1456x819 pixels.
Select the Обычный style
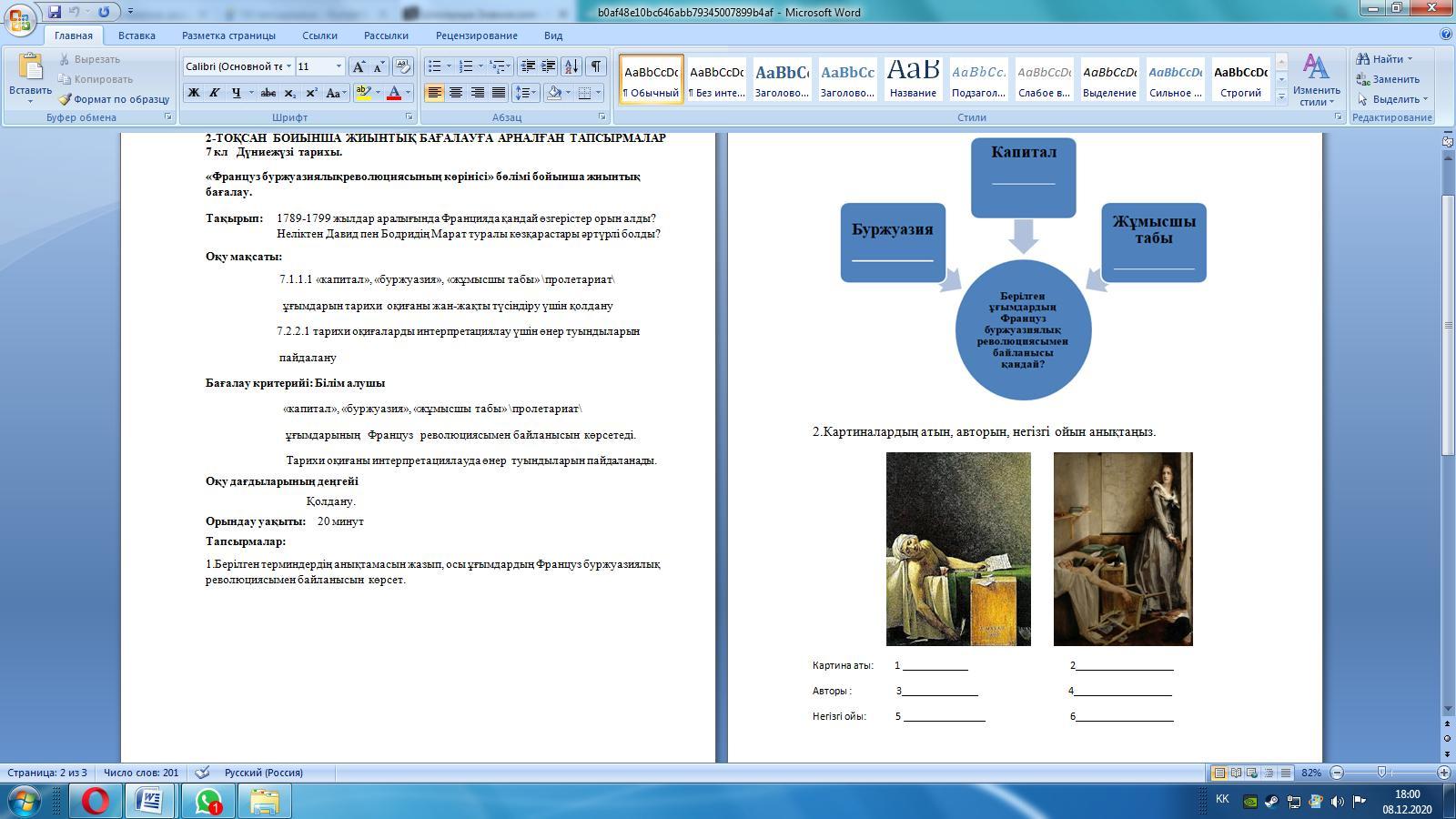click(652, 78)
